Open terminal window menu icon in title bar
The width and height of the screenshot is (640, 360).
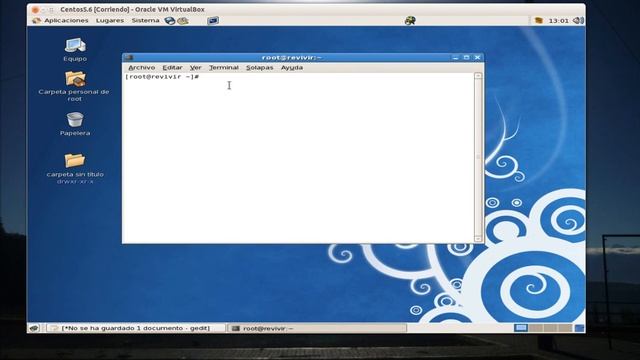click(129, 58)
